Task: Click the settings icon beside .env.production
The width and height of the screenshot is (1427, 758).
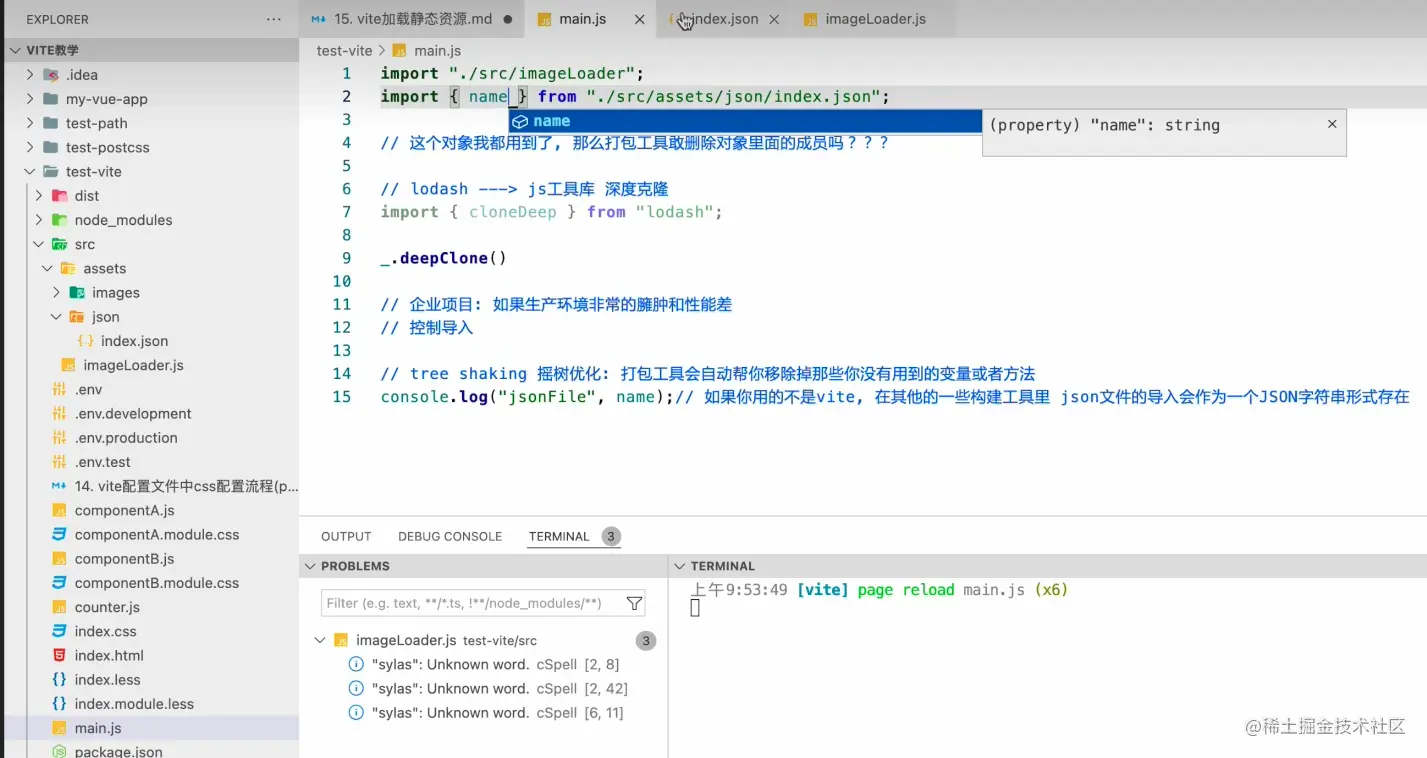Action: point(58,438)
